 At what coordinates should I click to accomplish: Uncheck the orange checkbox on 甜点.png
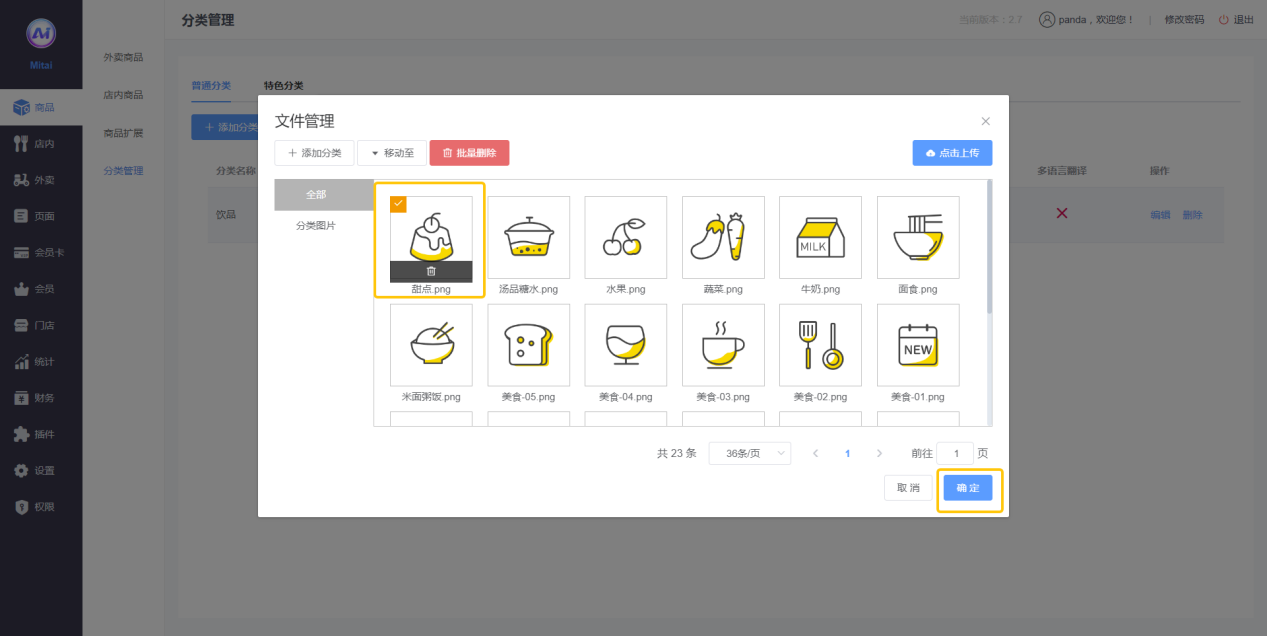click(x=399, y=204)
